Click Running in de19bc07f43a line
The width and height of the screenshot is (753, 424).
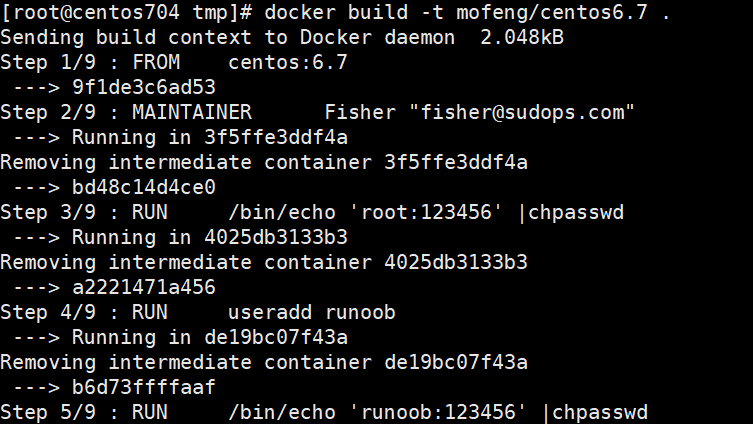click(x=210, y=338)
